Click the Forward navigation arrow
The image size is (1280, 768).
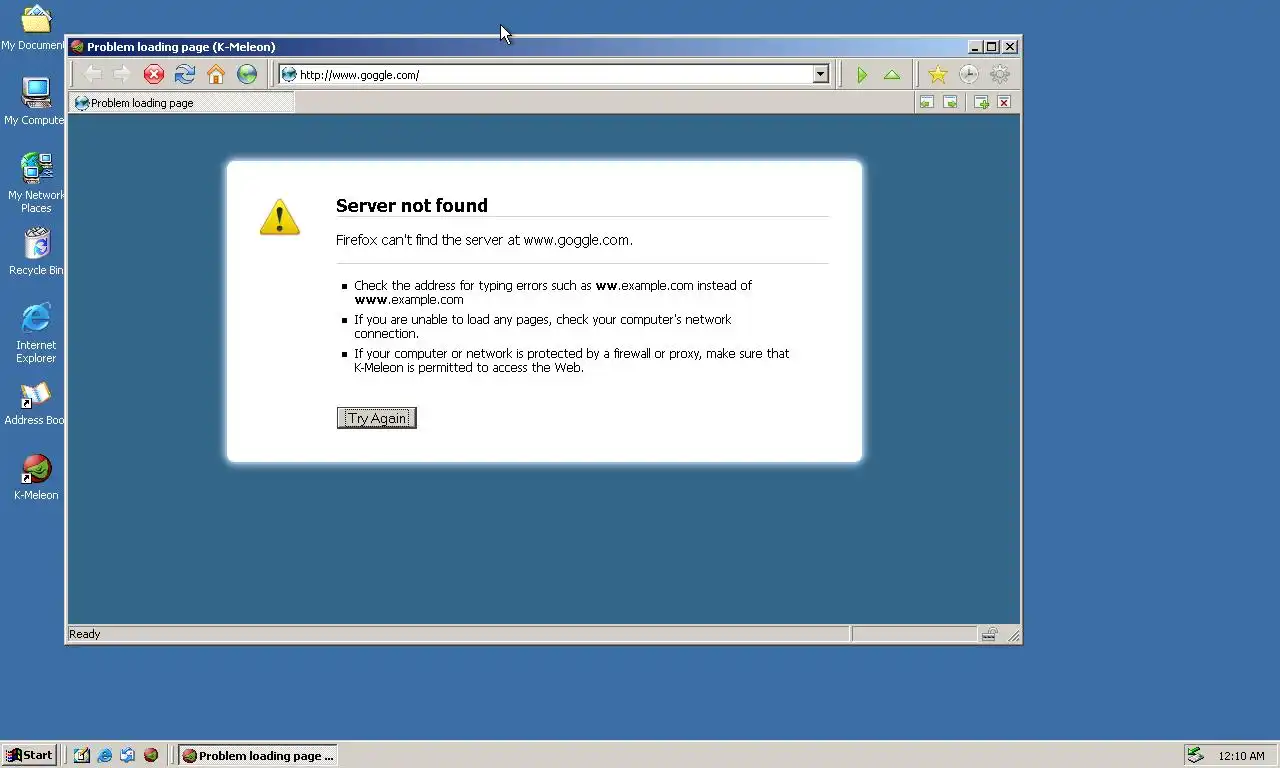pos(122,74)
